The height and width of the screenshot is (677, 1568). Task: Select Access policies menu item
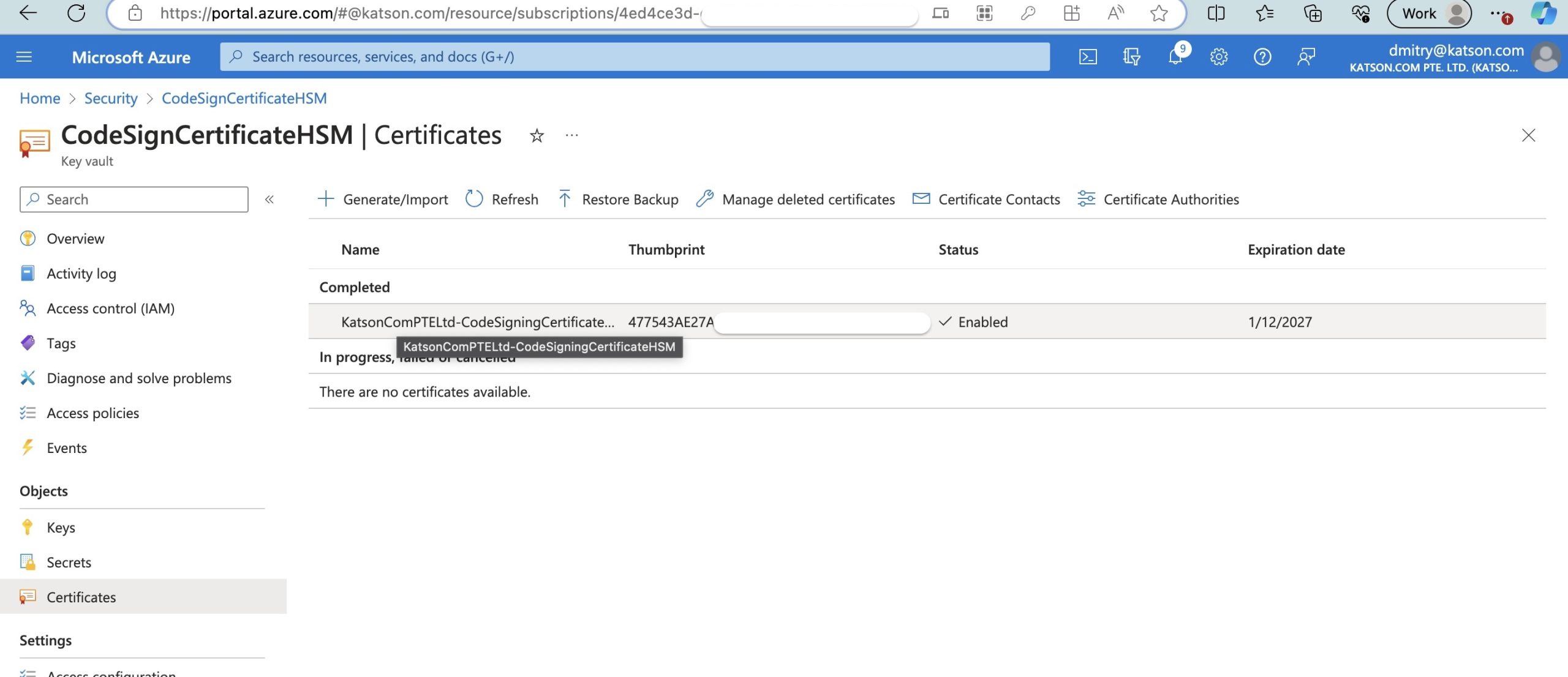[92, 413]
